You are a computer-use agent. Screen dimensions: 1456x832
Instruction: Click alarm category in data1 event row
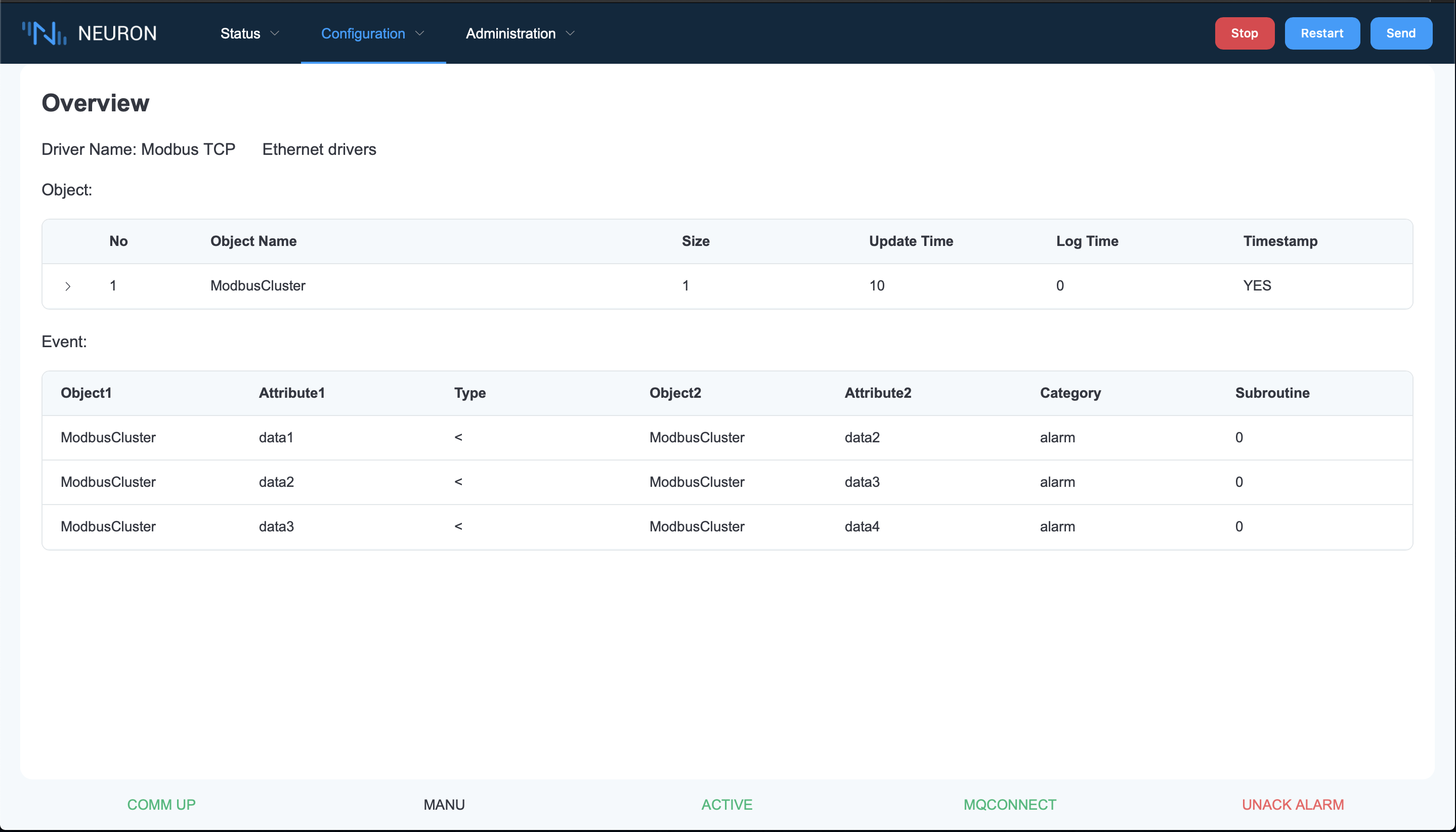[1057, 438]
